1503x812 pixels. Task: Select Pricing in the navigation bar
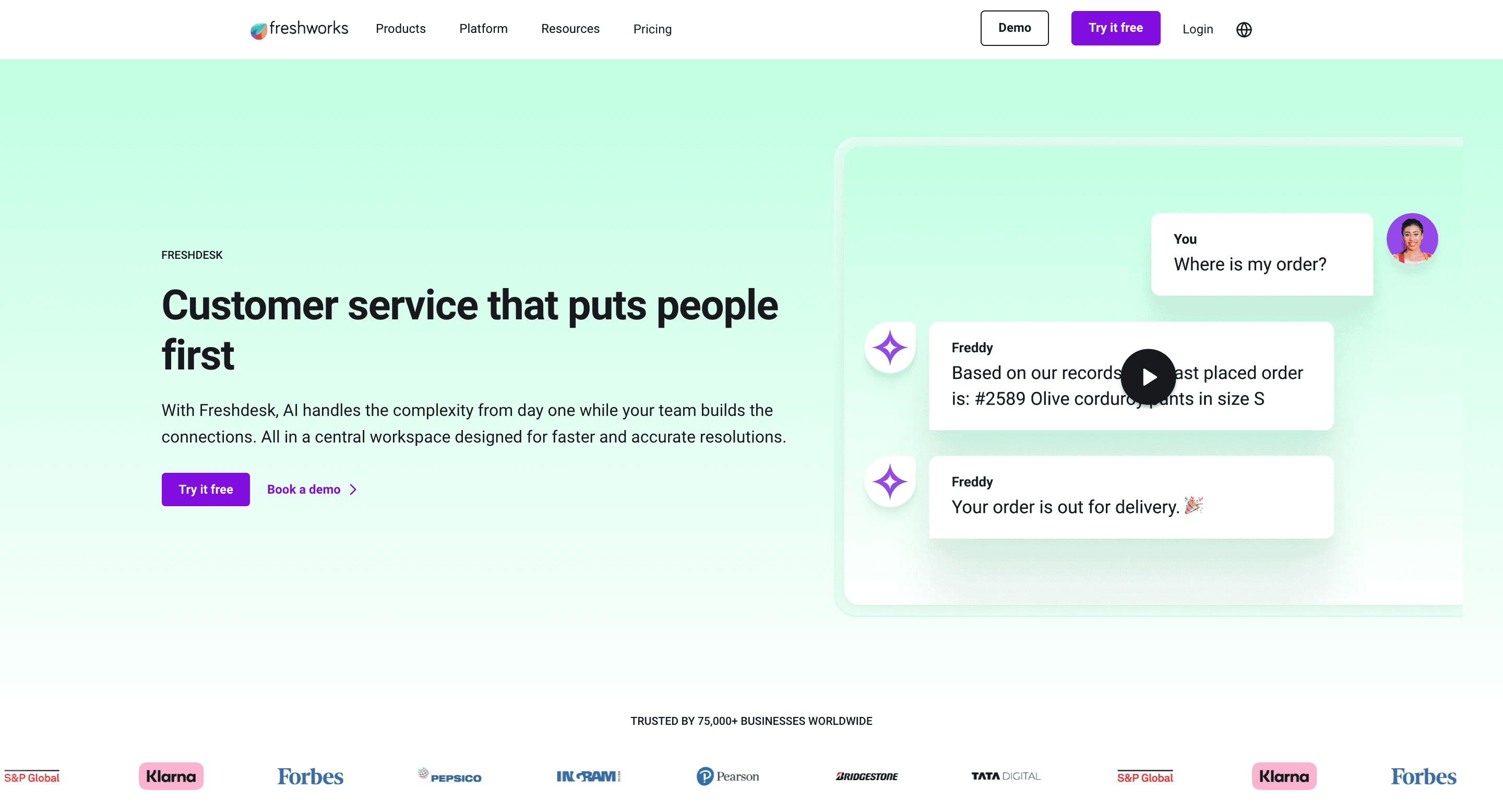tap(652, 29)
